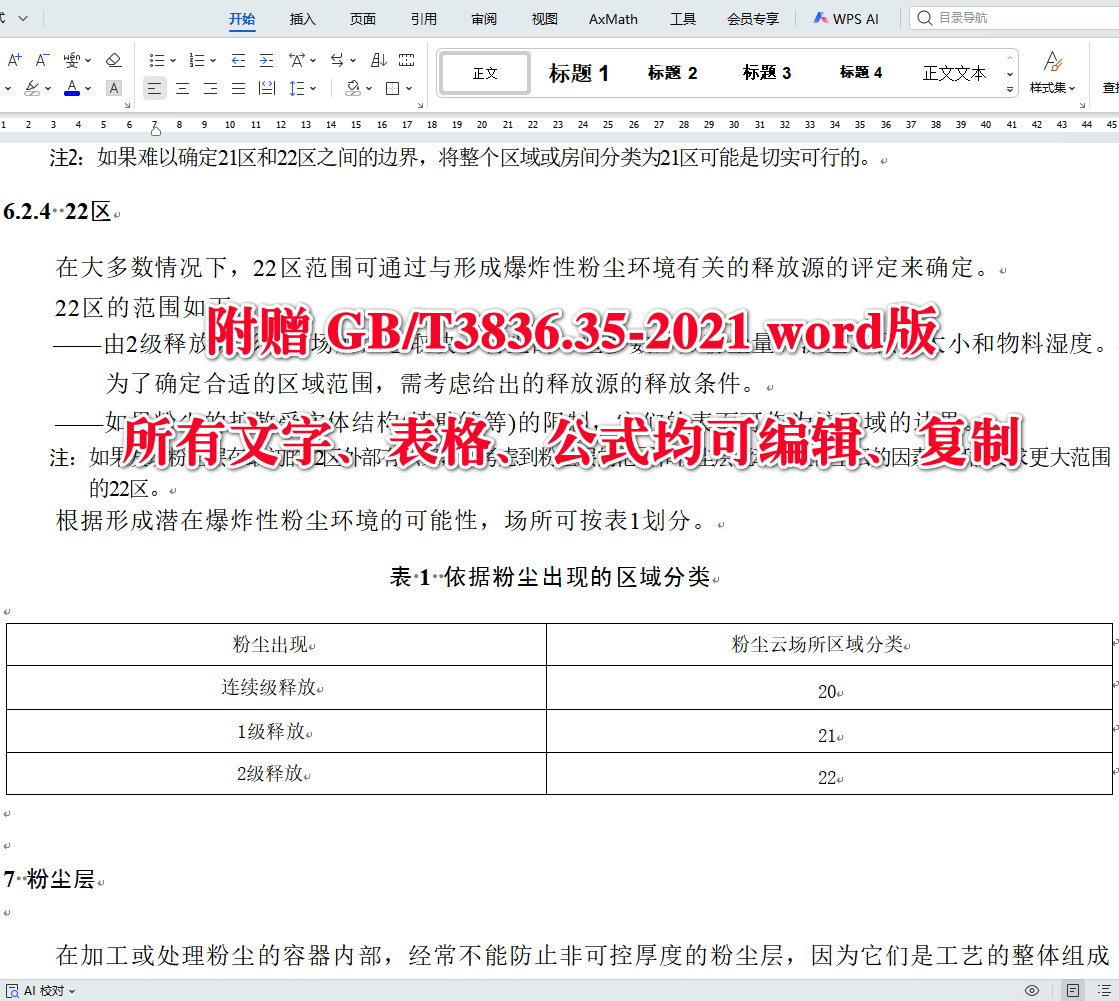Image resolution: width=1119 pixels, height=1001 pixels.
Task: Open the Line Spacing dropdown arrow
Action: pyautogui.click(x=314, y=88)
